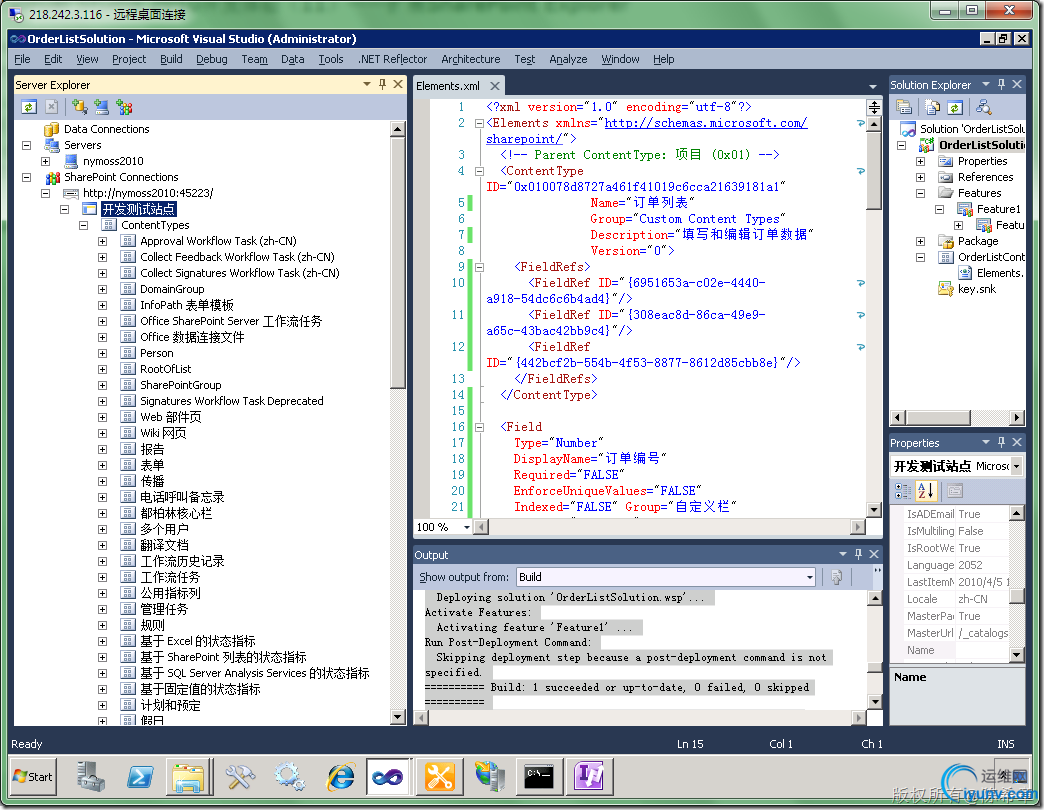Click Refresh icon in Solution Explorer toolbar
This screenshot has width=1044, height=810.
pos(955,106)
